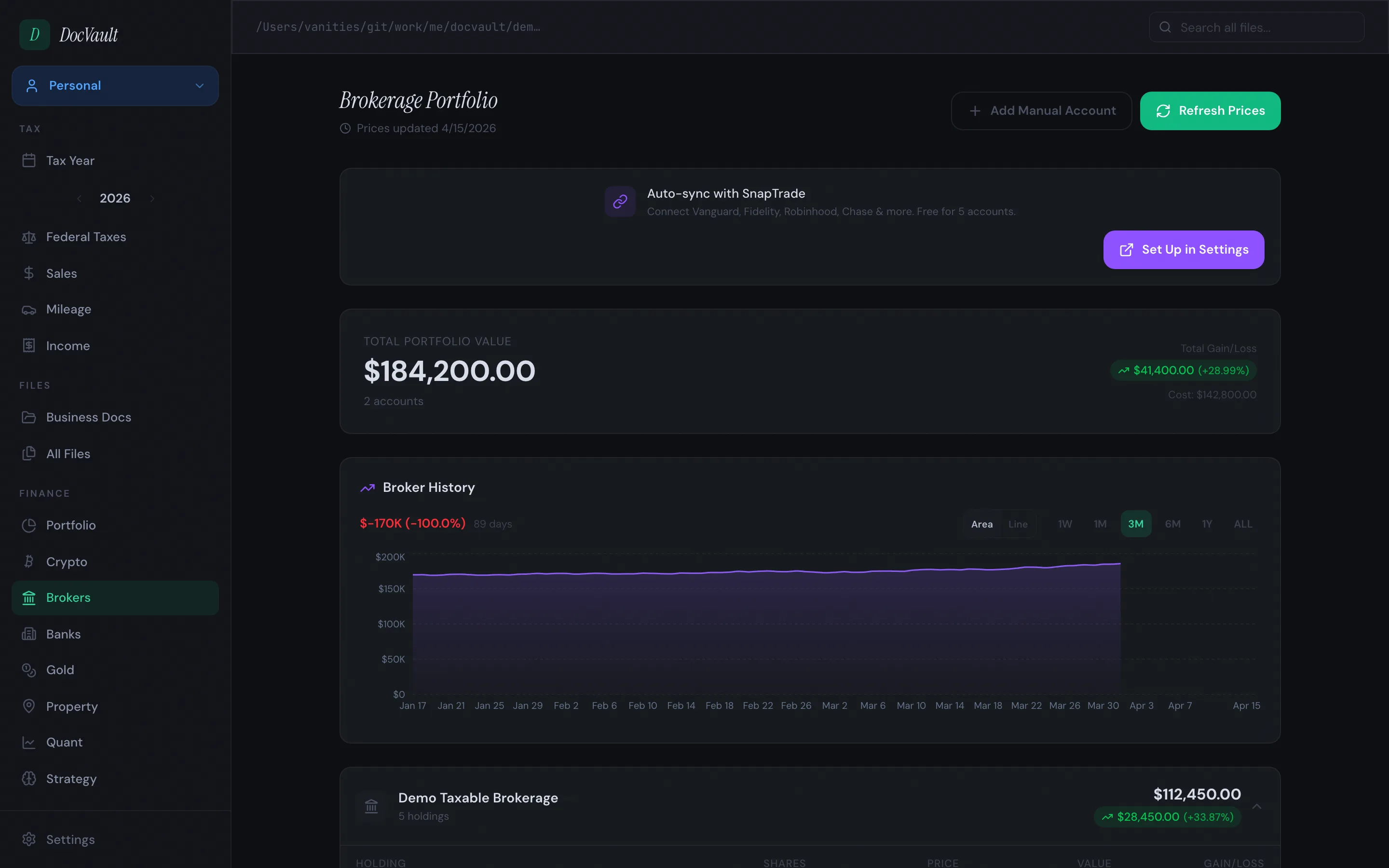Click the search magnifier icon
The height and width of the screenshot is (868, 1389).
point(1165,27)
